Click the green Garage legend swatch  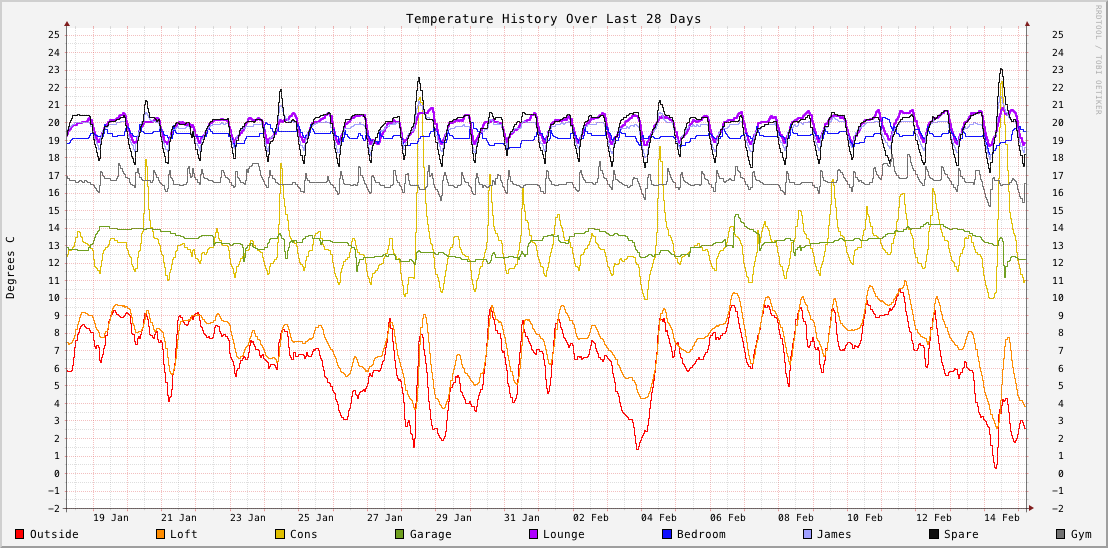pyautogui.click(x=400, y=534)
